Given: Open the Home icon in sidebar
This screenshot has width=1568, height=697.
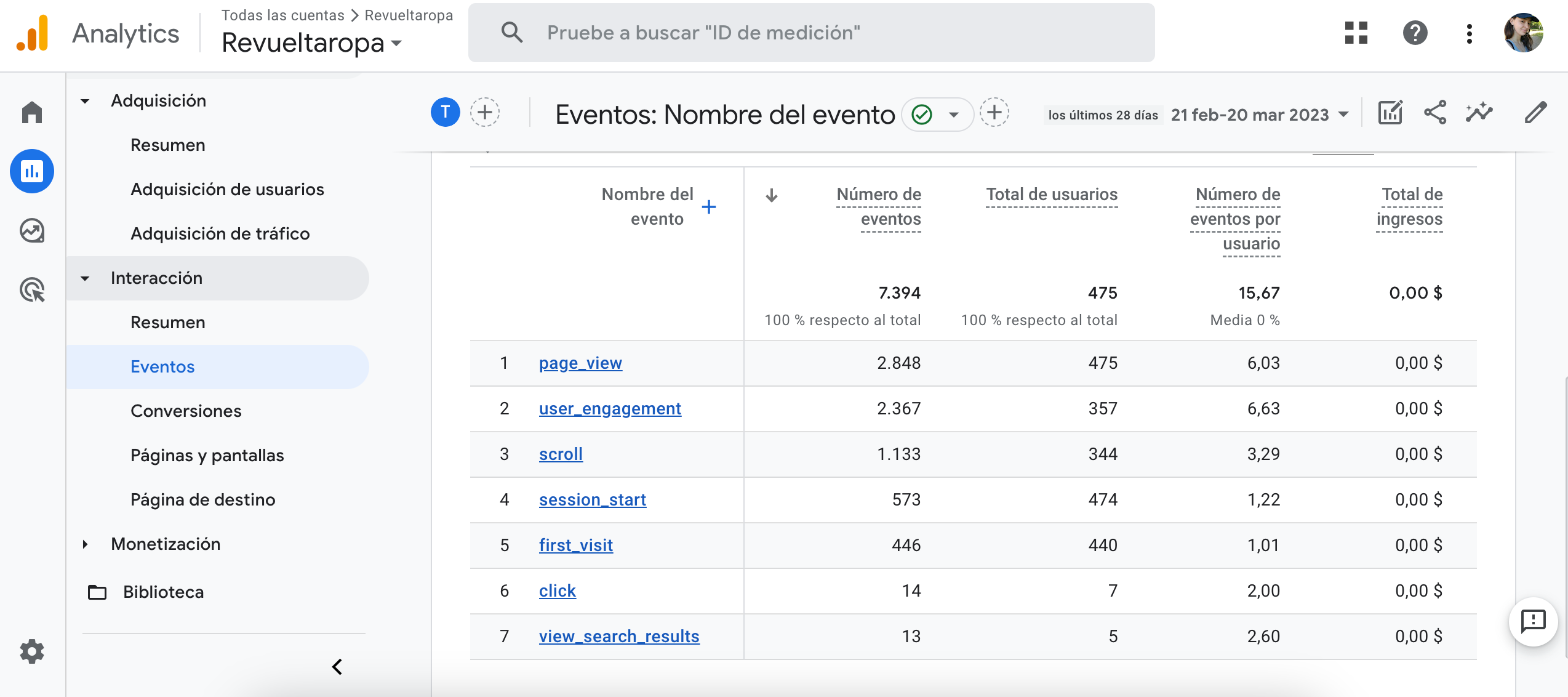Looking at the screenshot, I should coord(32,113).
